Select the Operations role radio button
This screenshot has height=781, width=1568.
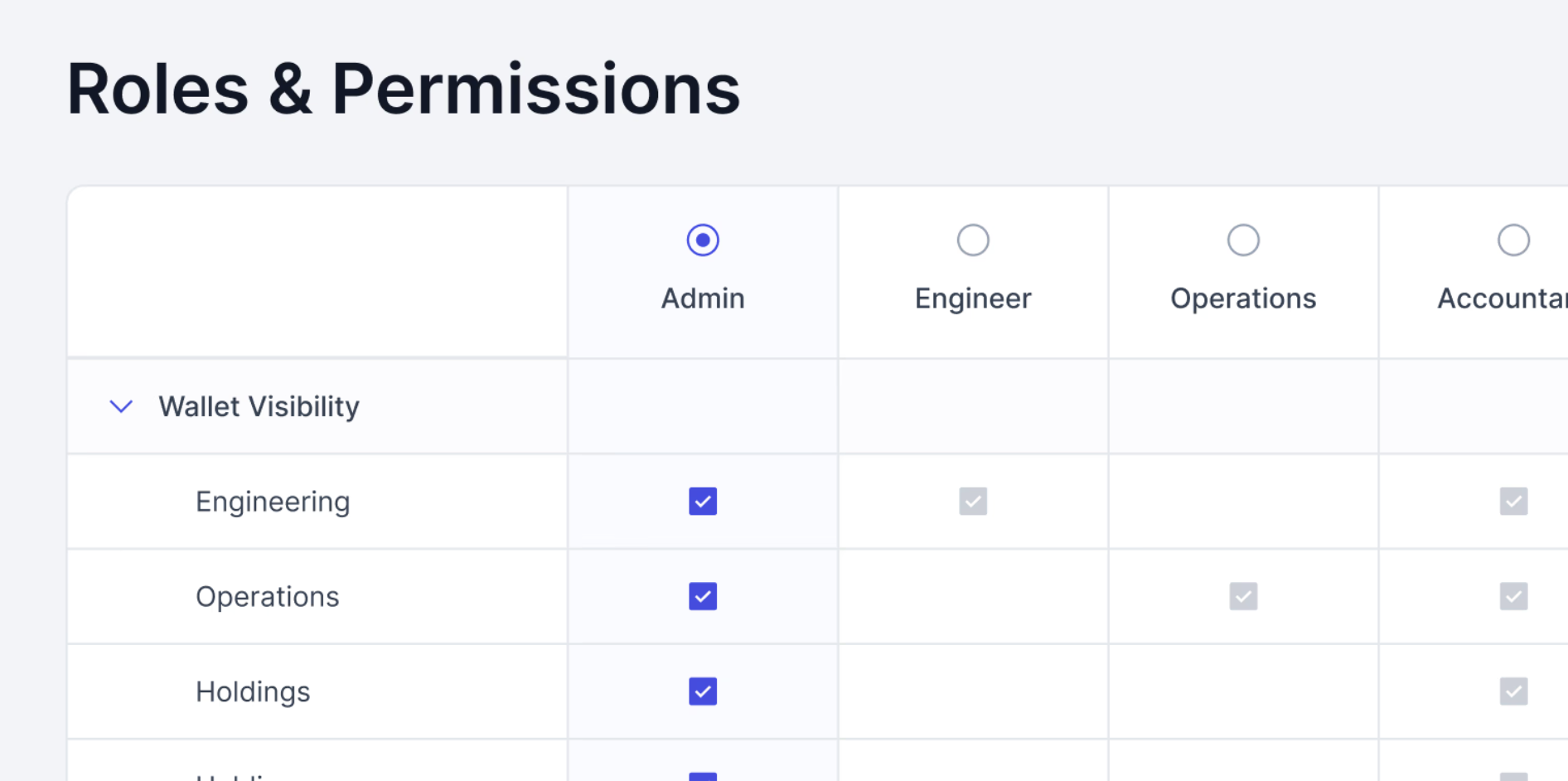tap(1243, 240)
